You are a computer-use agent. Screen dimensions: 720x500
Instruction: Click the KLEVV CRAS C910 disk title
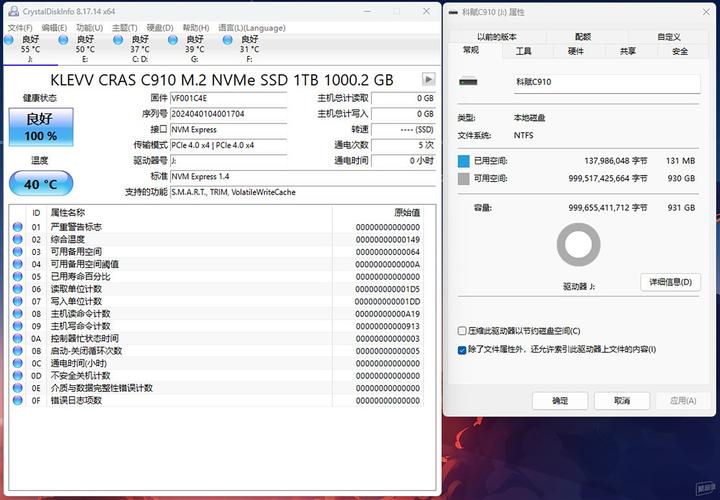pyautogui.click(x=222, y=80)
